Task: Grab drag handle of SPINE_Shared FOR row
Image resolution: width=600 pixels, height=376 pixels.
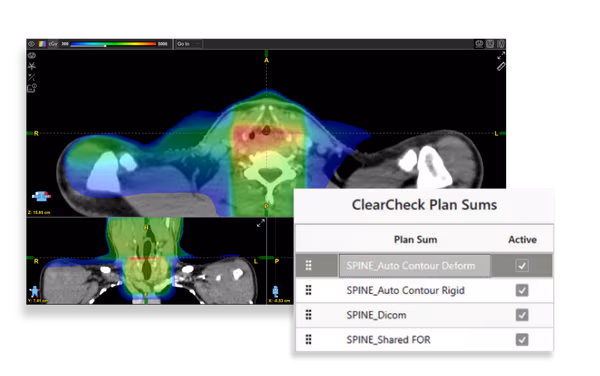Action: click(x=309, y=339)
